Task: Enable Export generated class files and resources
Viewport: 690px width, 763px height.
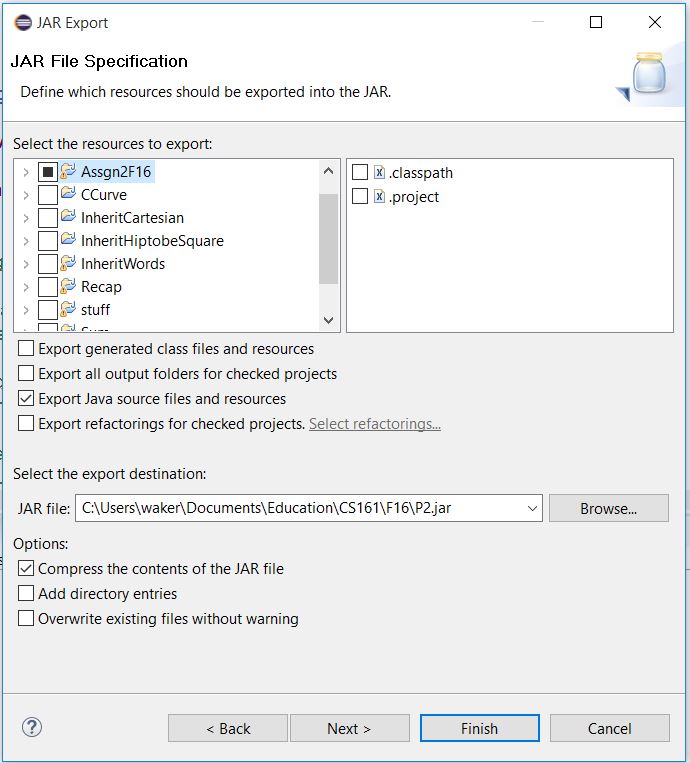Action: [x=26, y=348]
